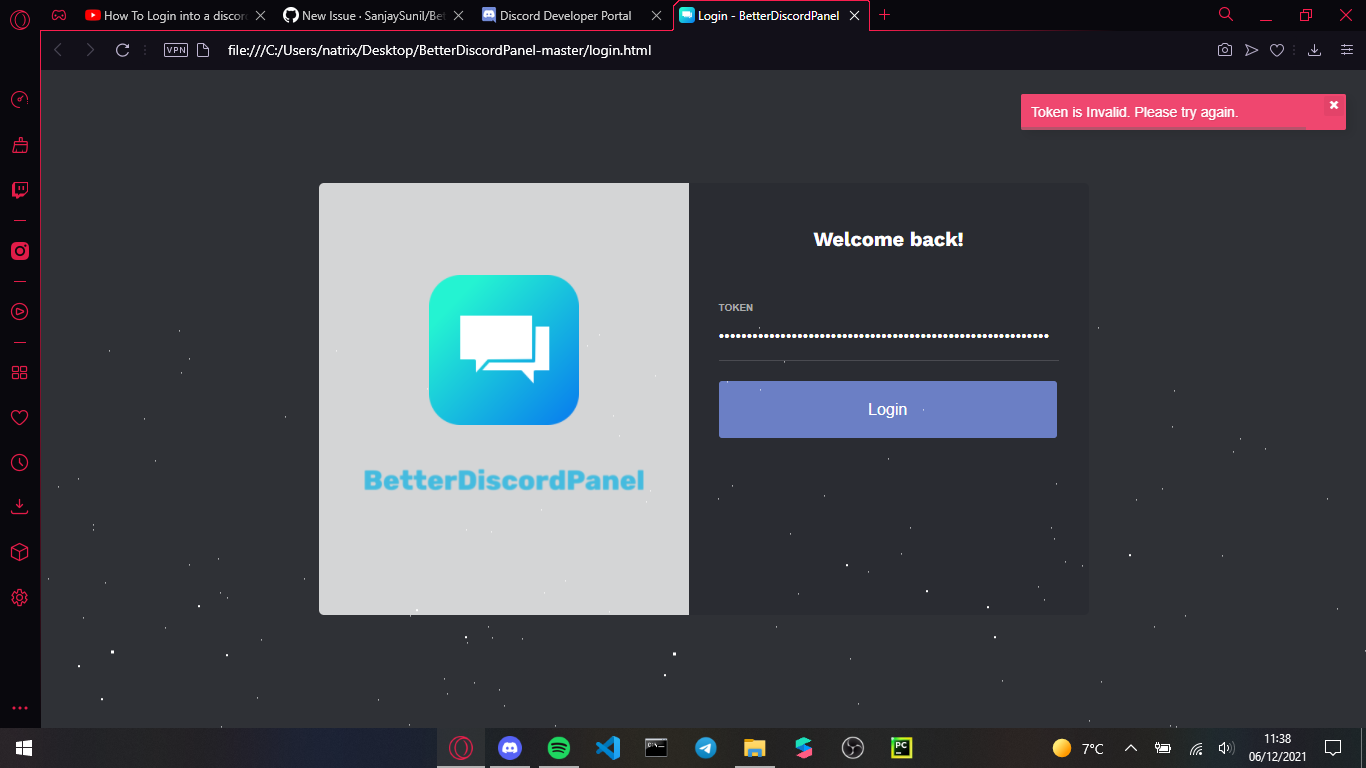The image size is (1366, 768).
Task: Switch to the Discord Developer Portal tab
Action: coord(572,15)
